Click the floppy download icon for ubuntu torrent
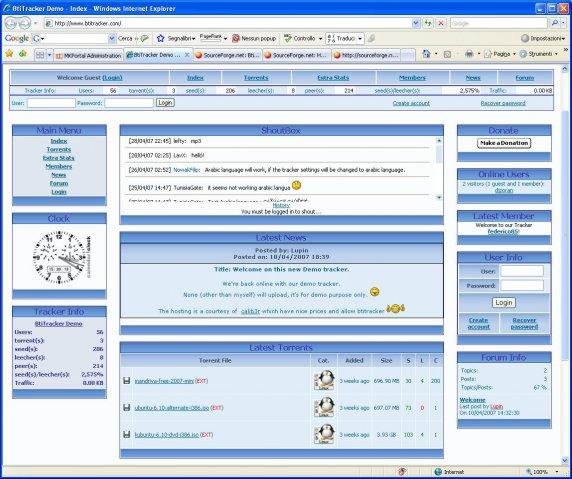Viewport: 572px width, 479px height. coord(127,407)
